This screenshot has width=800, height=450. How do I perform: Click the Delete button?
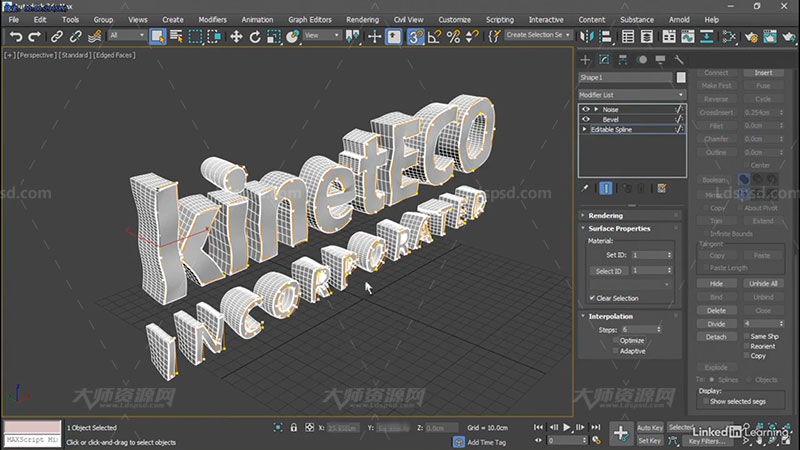pos(716,310)
